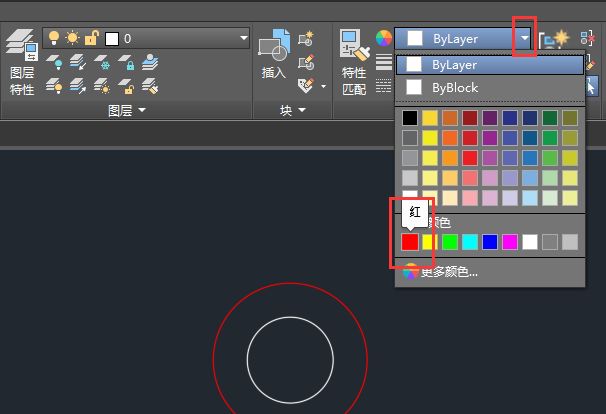Expand the 图层 panel title arrow
The height and width of the screenshot is (414, 606).
[x=142, y=110]
